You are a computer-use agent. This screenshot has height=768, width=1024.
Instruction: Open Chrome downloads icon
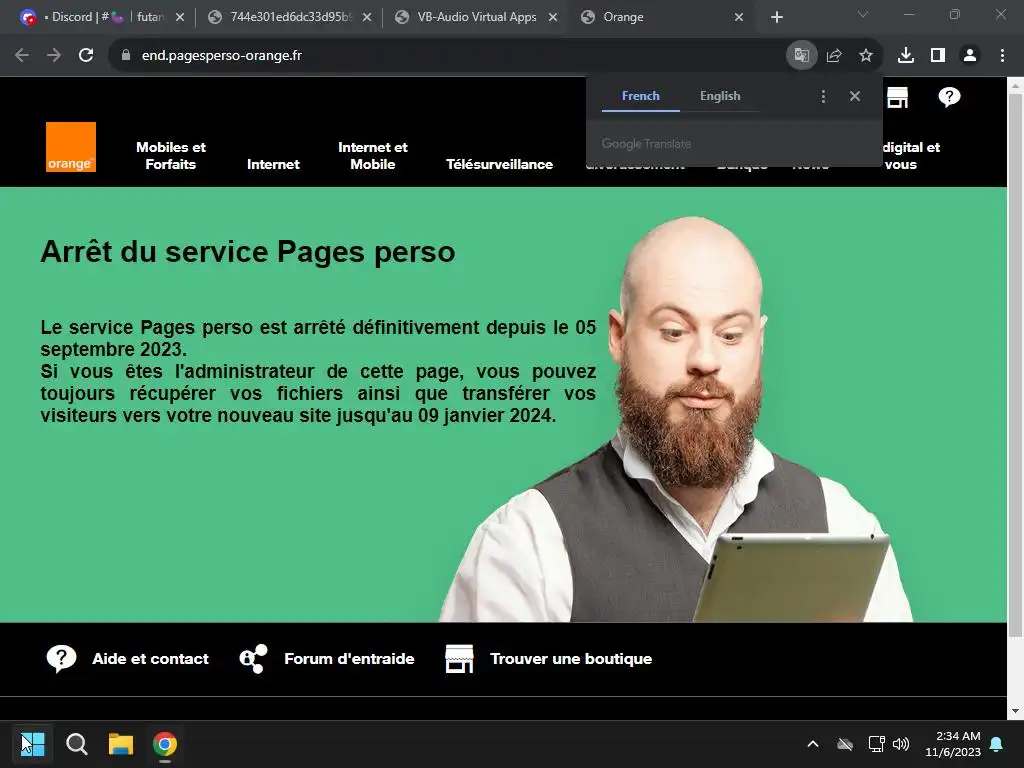906,56
